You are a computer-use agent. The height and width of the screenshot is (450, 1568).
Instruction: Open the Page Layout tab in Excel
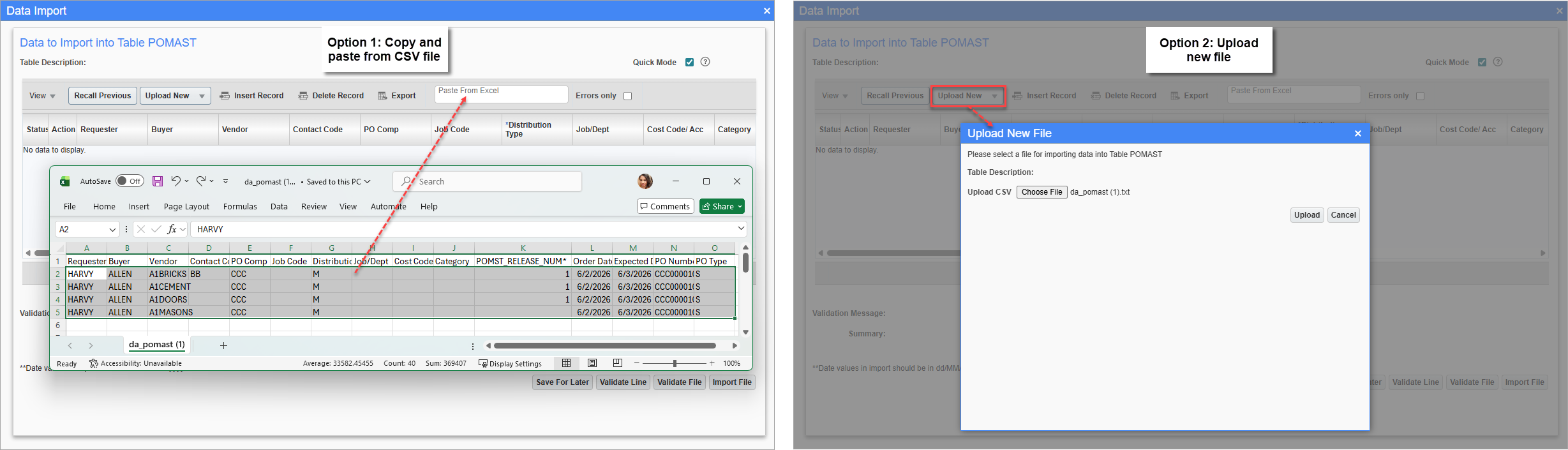pyautogui.click(x=186, y=206)
